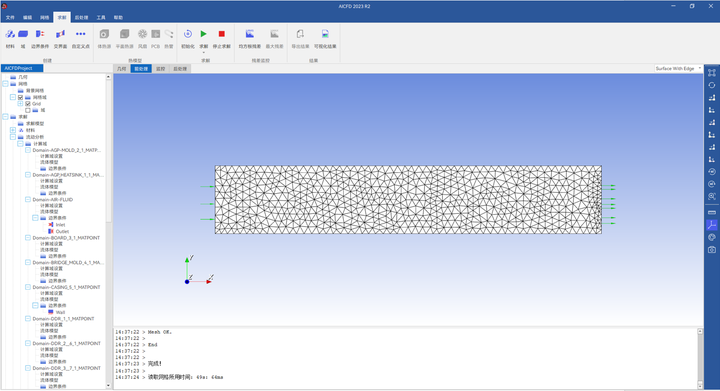
Task: Open the 材料 (material) tool
Action: (x=10, y=34)
